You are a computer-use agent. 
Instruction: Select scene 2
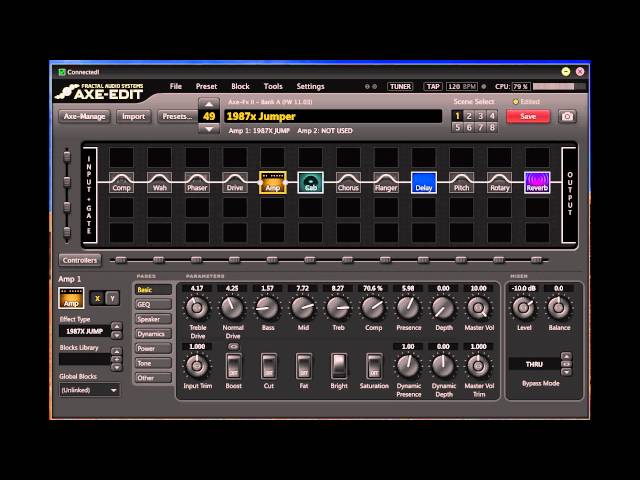[x=469, y=116]
